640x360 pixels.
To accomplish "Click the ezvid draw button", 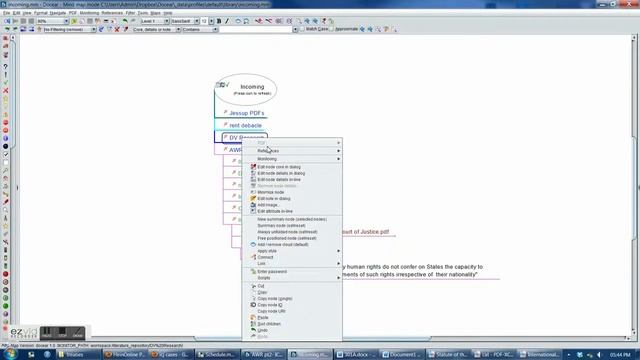I will click(78, 333).
